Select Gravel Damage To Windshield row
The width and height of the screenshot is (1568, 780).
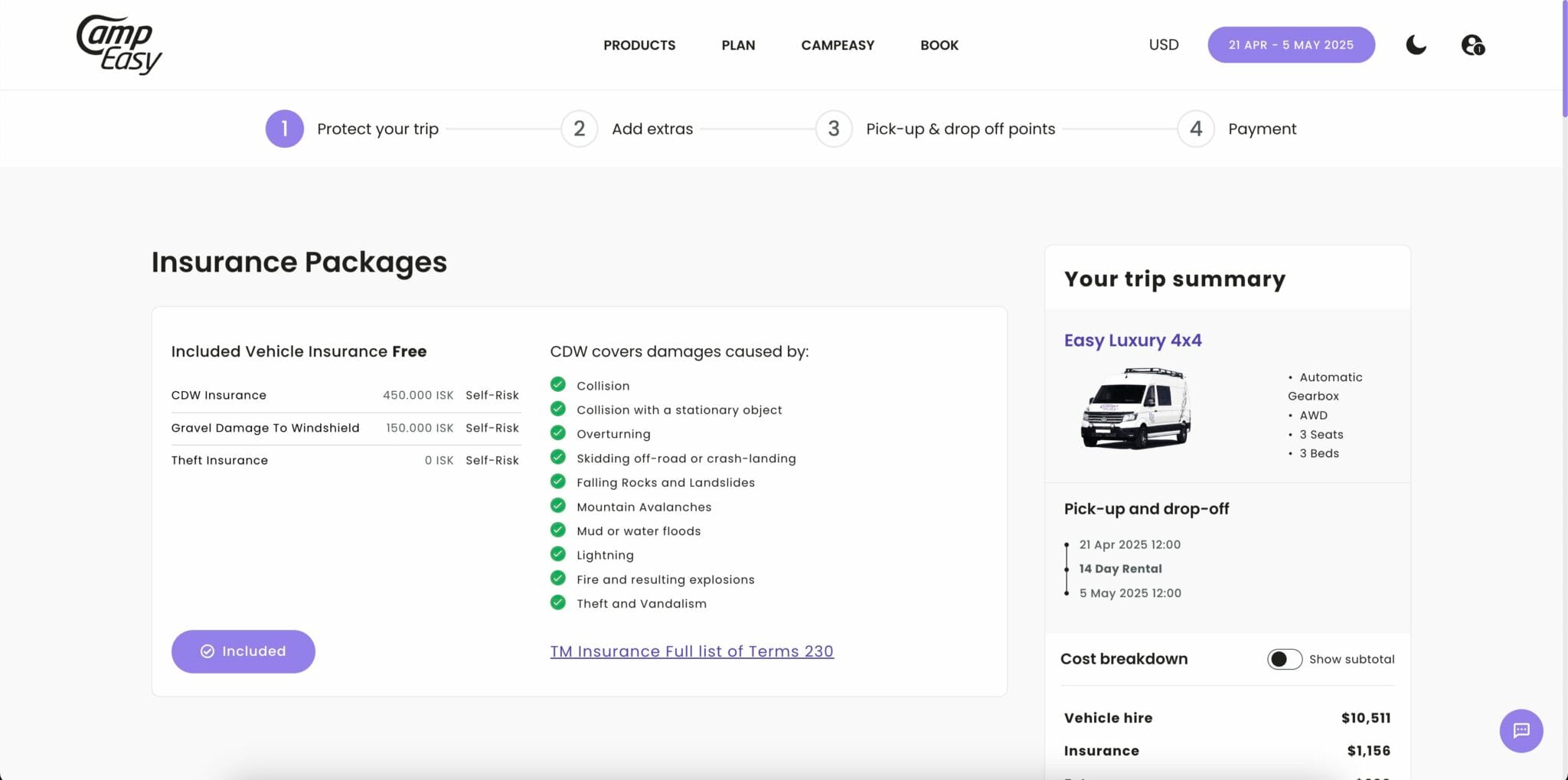click(345, 428)
